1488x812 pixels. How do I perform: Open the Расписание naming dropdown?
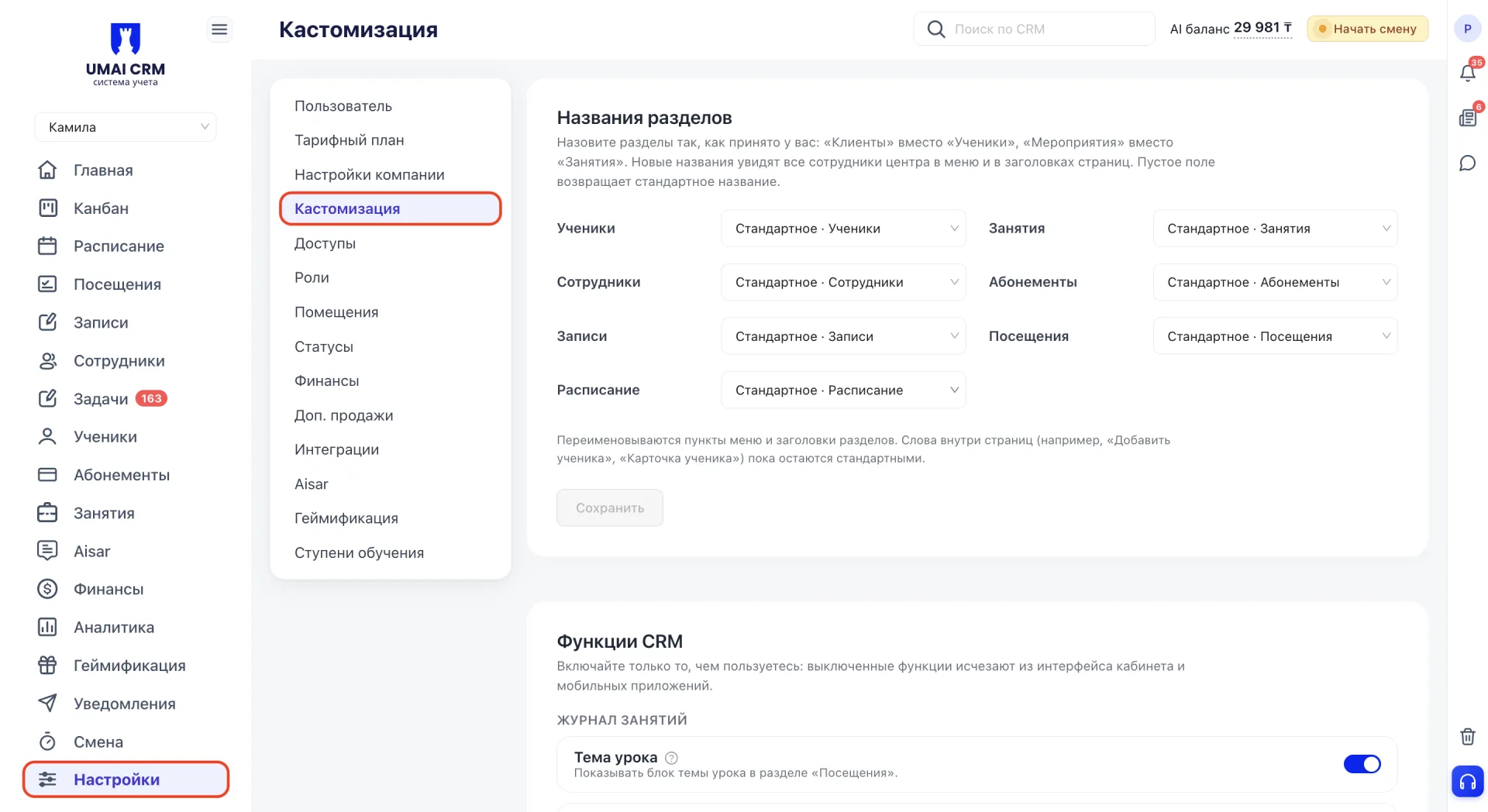(x=843, y=390)
